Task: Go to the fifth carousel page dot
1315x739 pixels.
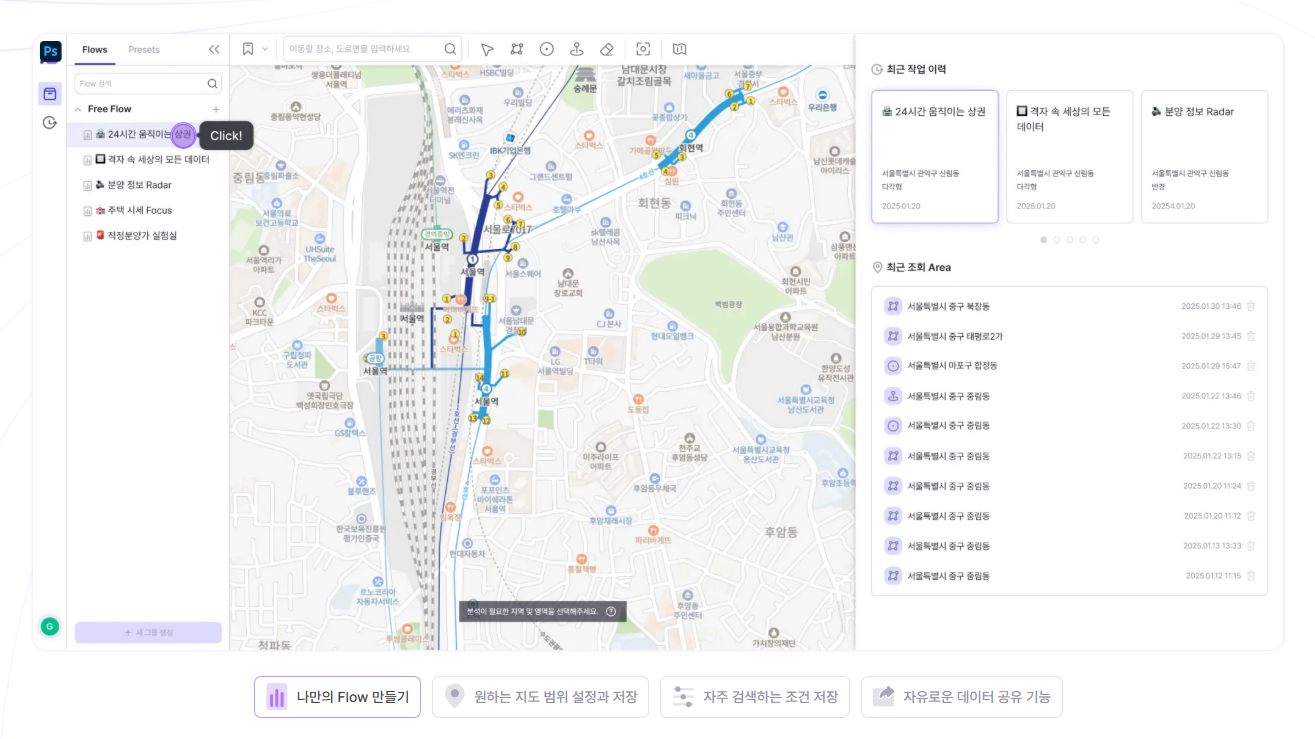Action: click(1096, 240)
